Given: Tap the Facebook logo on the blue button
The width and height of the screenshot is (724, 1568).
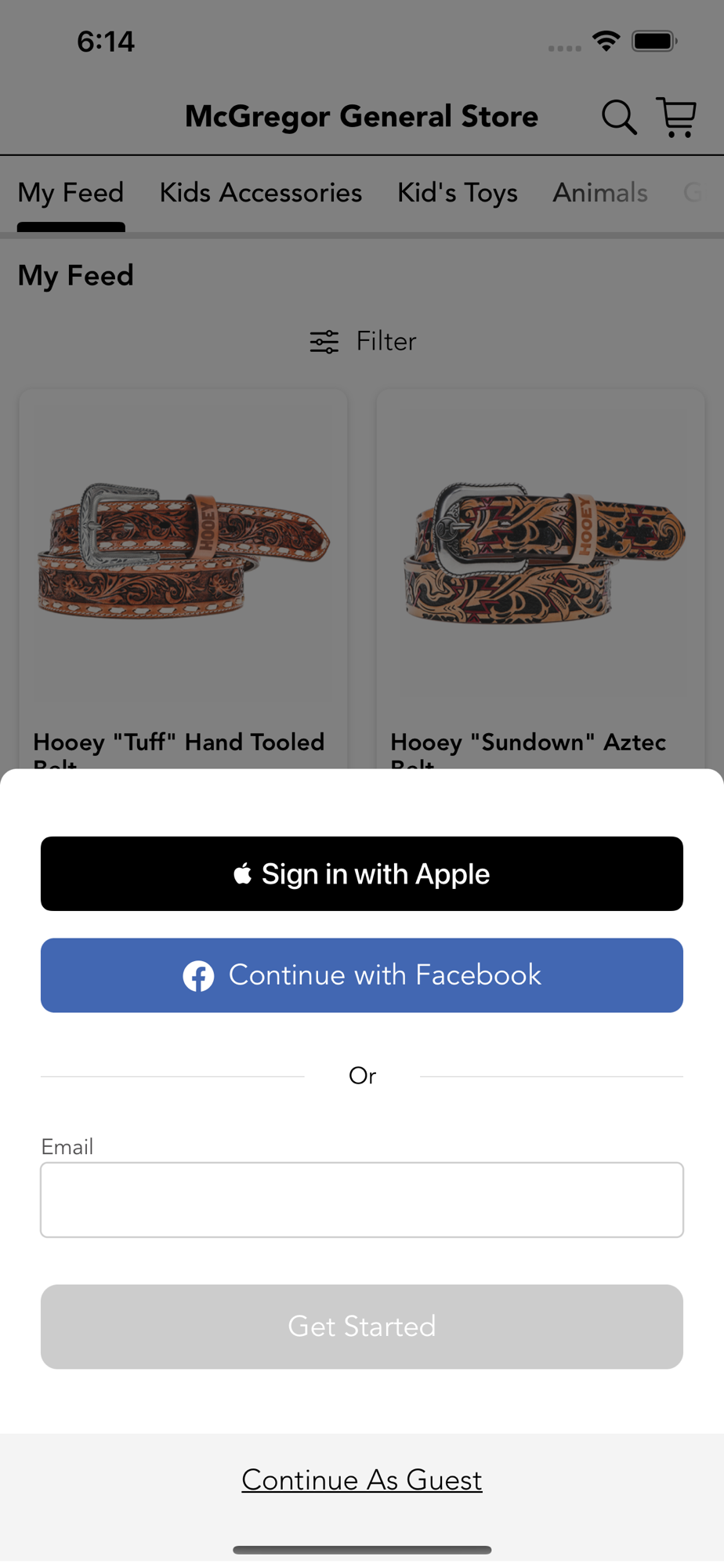Looking at the screenshot, I should point(198,976).
